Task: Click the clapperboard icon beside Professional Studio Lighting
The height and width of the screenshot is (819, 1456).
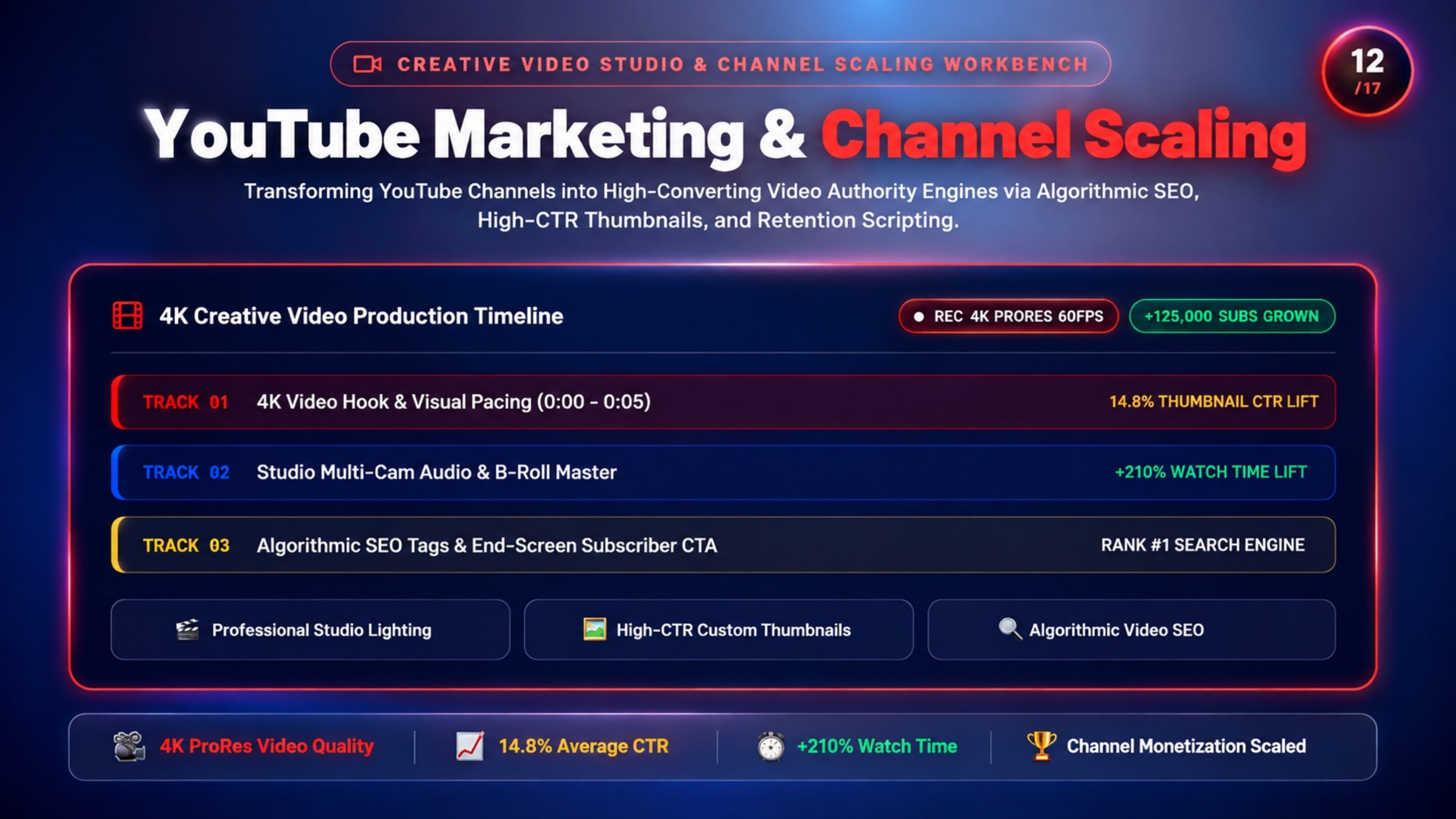Action: coord(187,629)
